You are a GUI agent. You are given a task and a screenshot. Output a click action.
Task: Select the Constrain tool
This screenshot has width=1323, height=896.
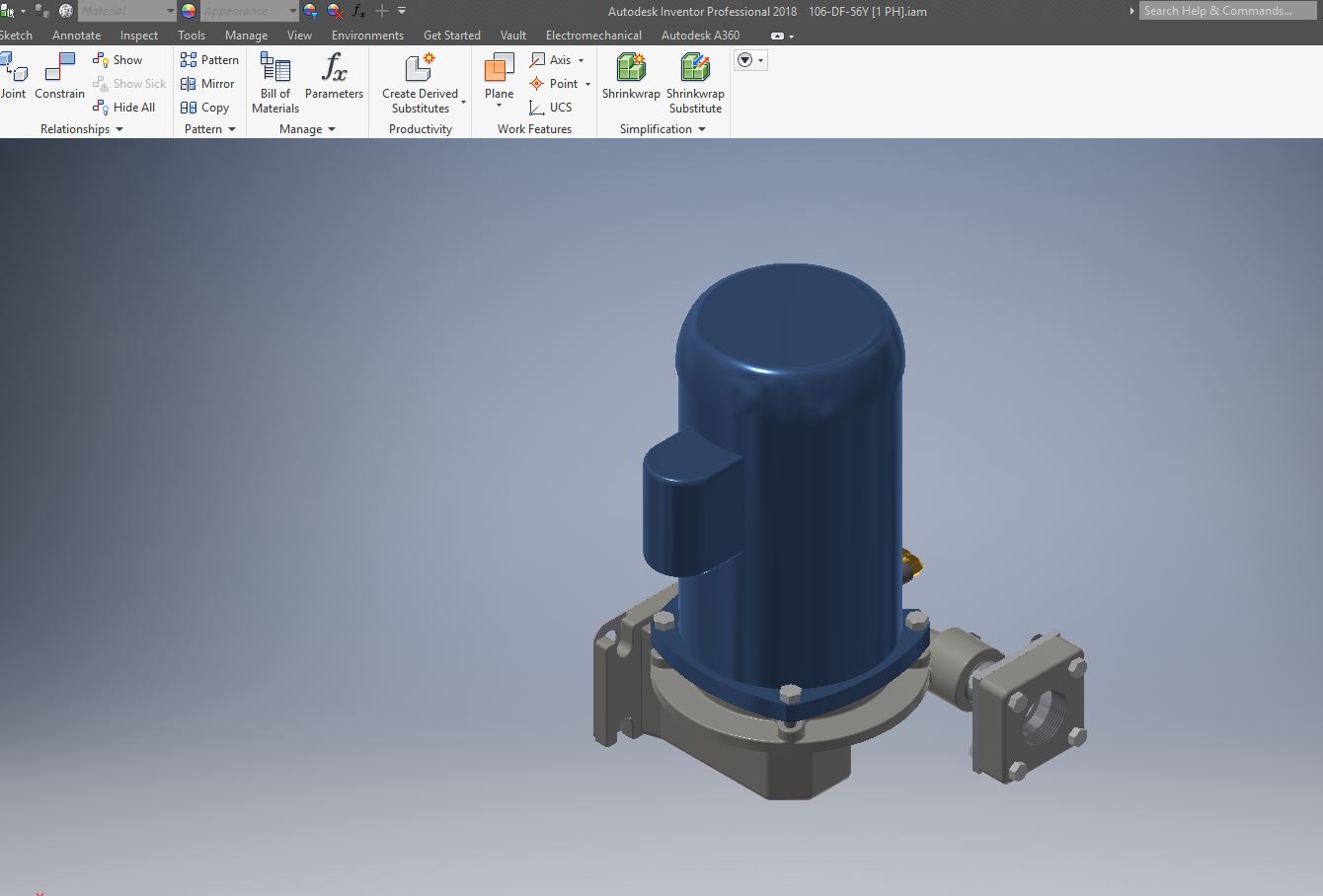59,74
